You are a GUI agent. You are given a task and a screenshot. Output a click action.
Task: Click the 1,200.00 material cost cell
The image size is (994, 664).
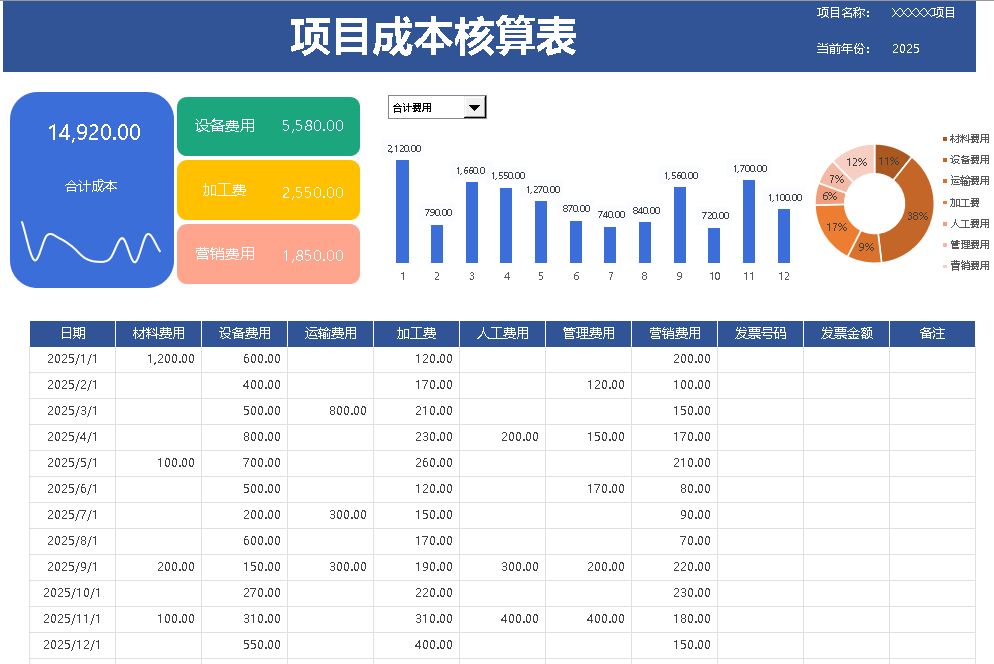point(159,359)
